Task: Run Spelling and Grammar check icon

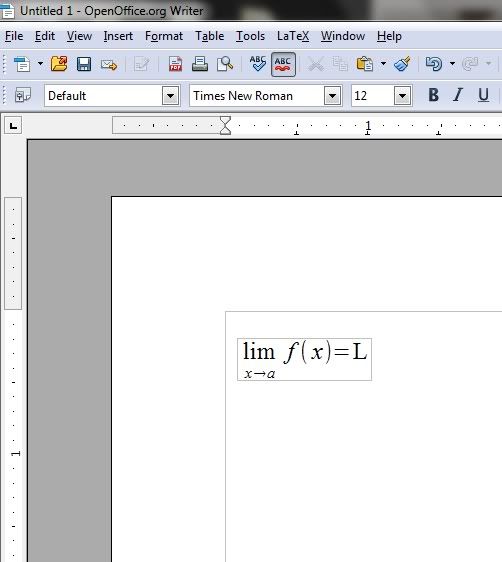Action: (258, 64)
